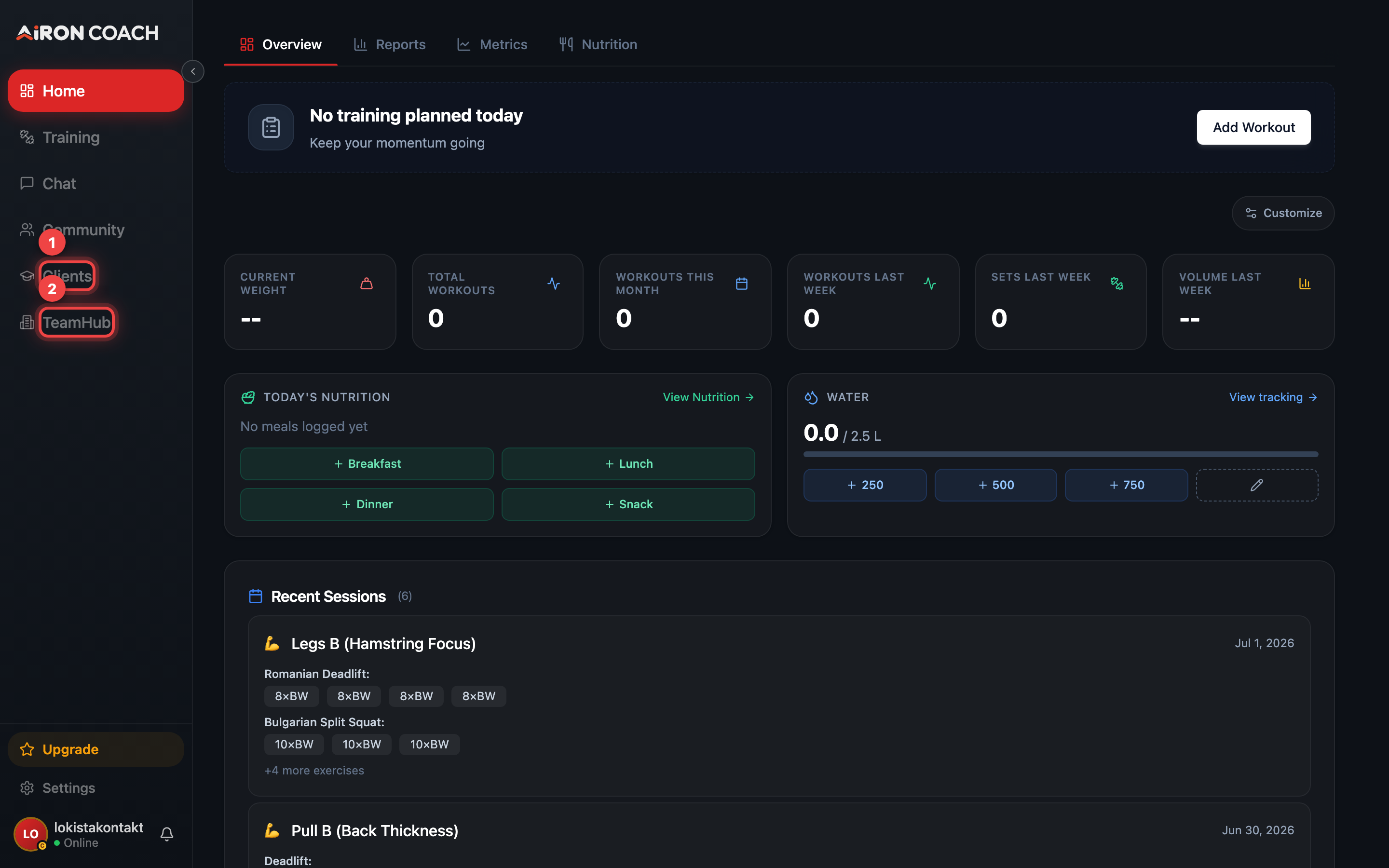
Task: Open the lokistakontakt profile name
Action: [x=99, y=827]
